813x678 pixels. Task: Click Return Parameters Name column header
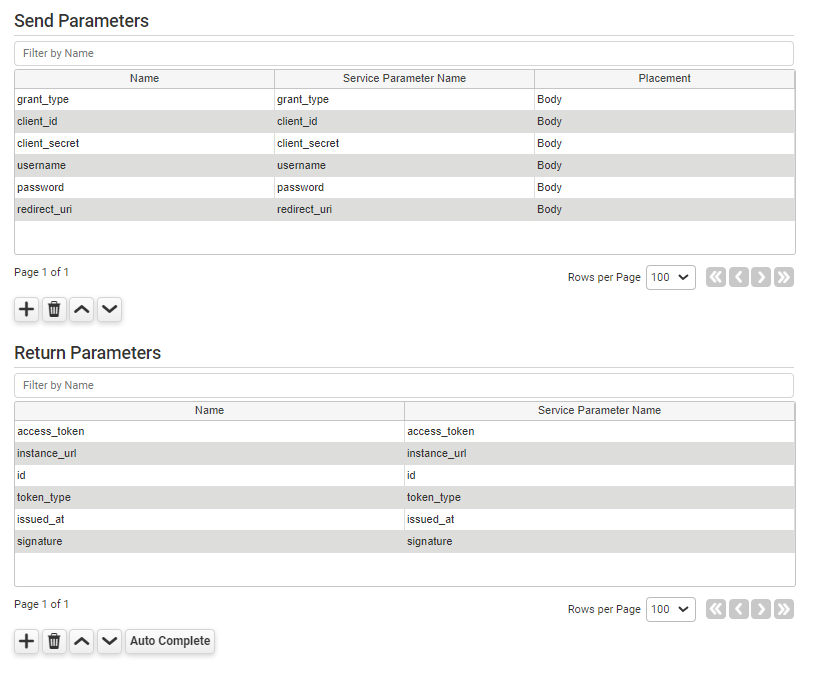tap(209, 411)
